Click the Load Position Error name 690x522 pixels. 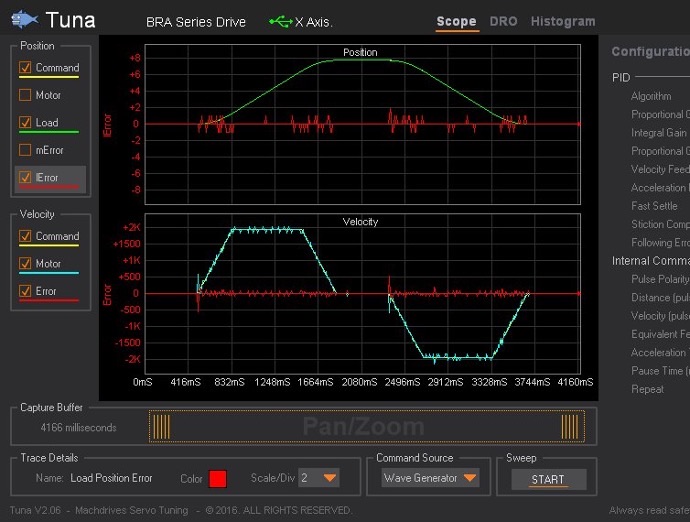pos(111,478)
